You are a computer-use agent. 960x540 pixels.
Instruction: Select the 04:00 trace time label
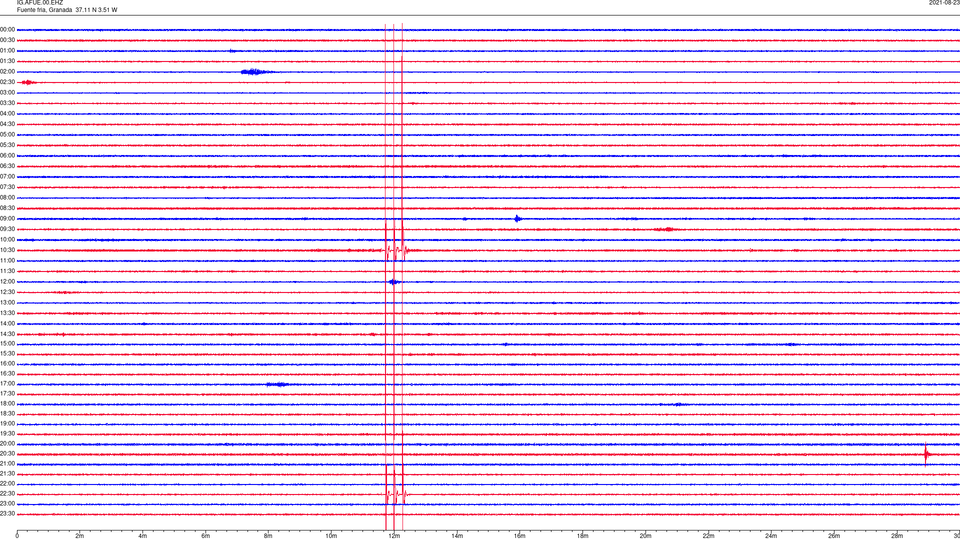pyautogui.click(x=8, y=114)
